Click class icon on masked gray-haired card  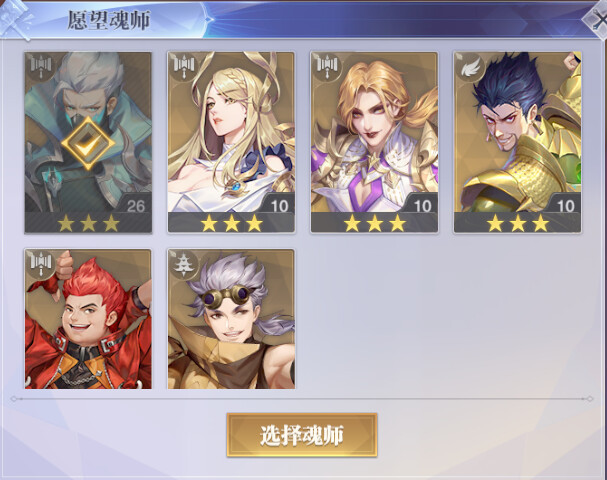point(41,67)
